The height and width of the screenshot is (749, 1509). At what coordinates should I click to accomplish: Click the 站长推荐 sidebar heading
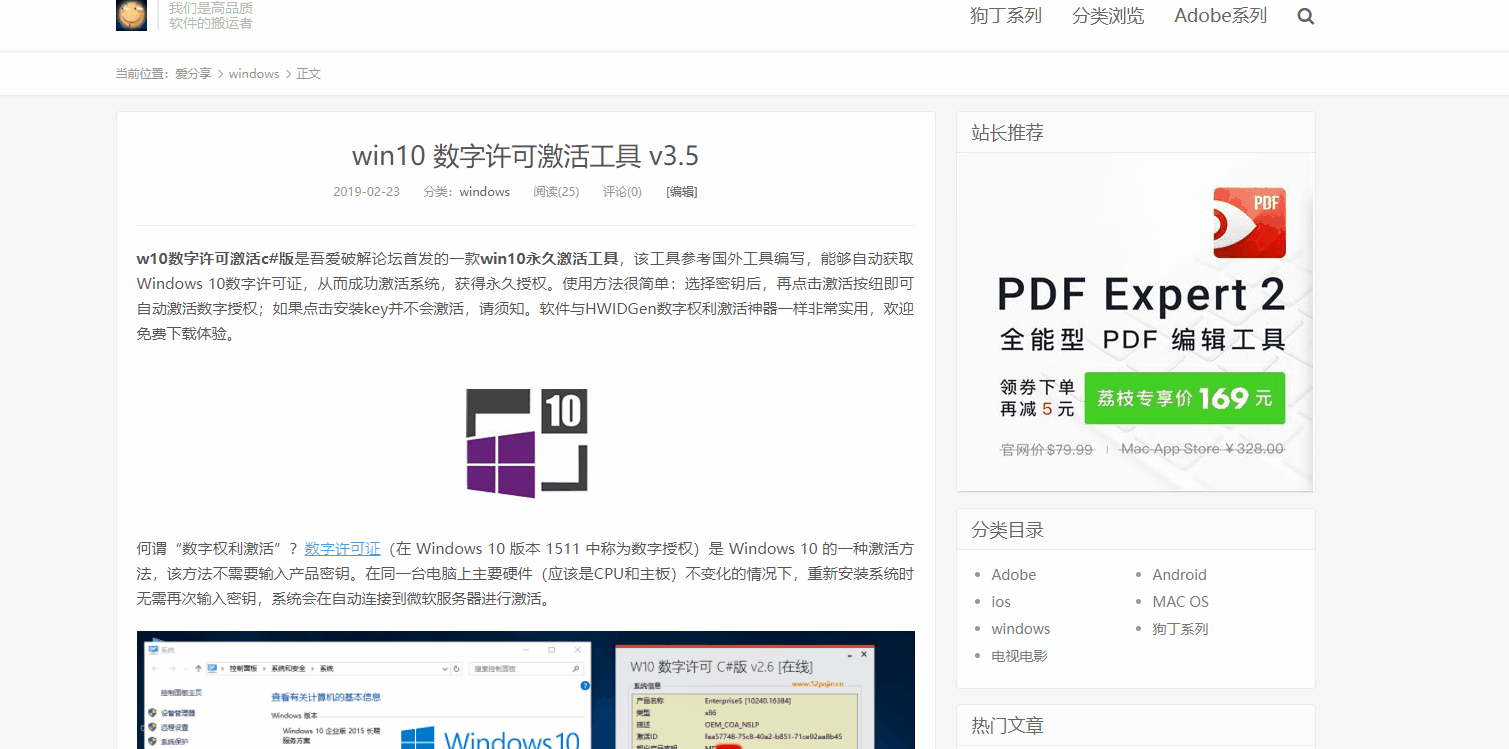click(x=1007, y=133)
